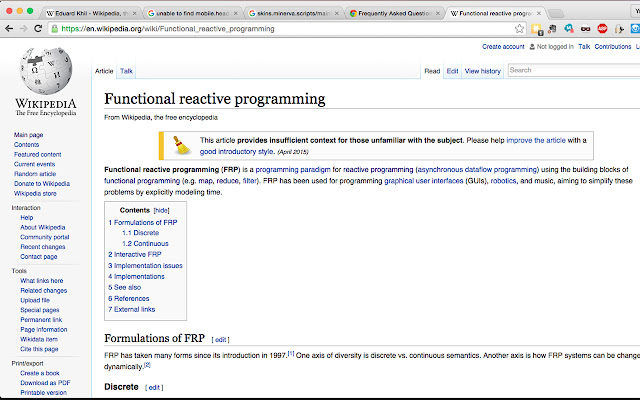Jump to '1.2 Continuous' in contents
Image resolution: width=640 pixels, height=400 pixels.
point(145,244)
